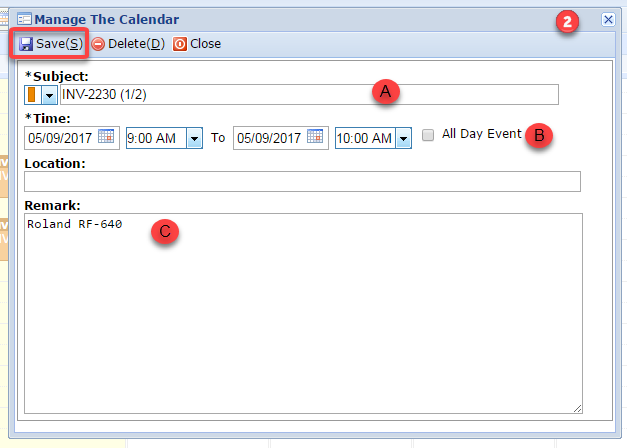The image size is (627, 448).
Task: Click the 9:00 AM start time text
Action: pos(152,138)
